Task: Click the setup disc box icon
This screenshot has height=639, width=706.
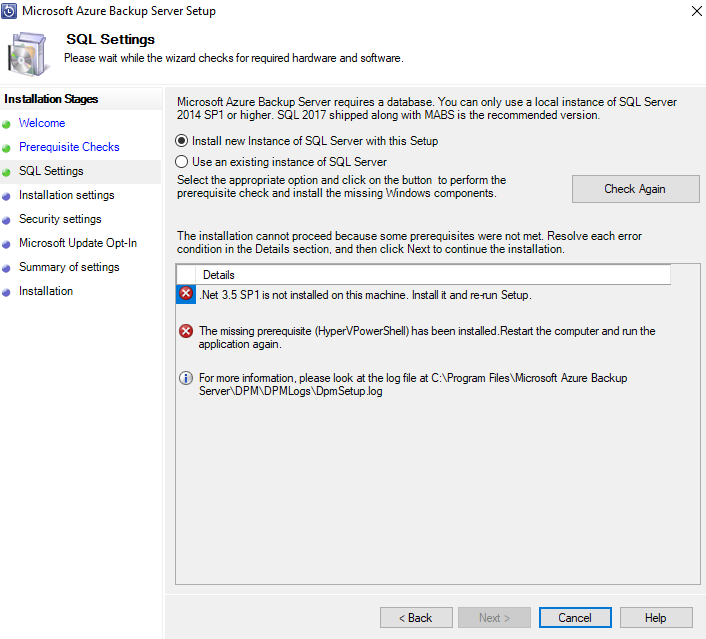Action: point(27,54)
